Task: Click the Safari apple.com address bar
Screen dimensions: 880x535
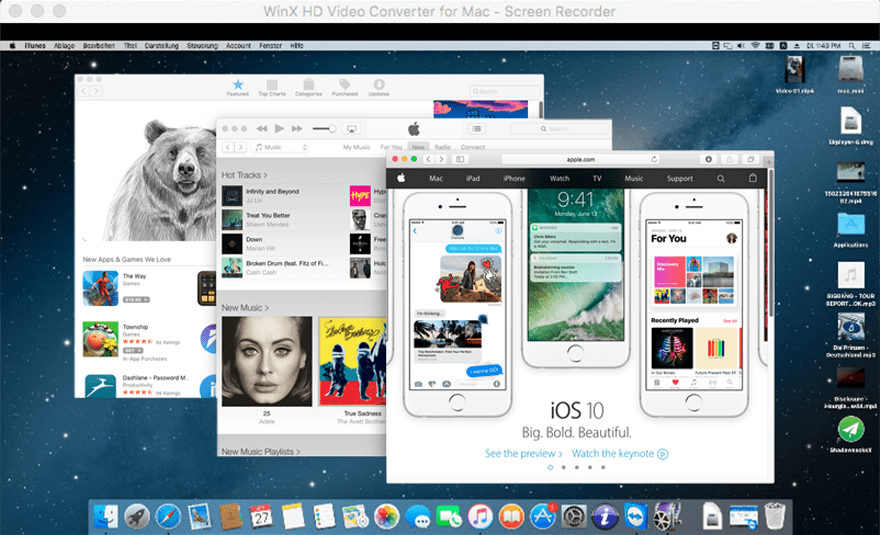Action: click(581, 159)
